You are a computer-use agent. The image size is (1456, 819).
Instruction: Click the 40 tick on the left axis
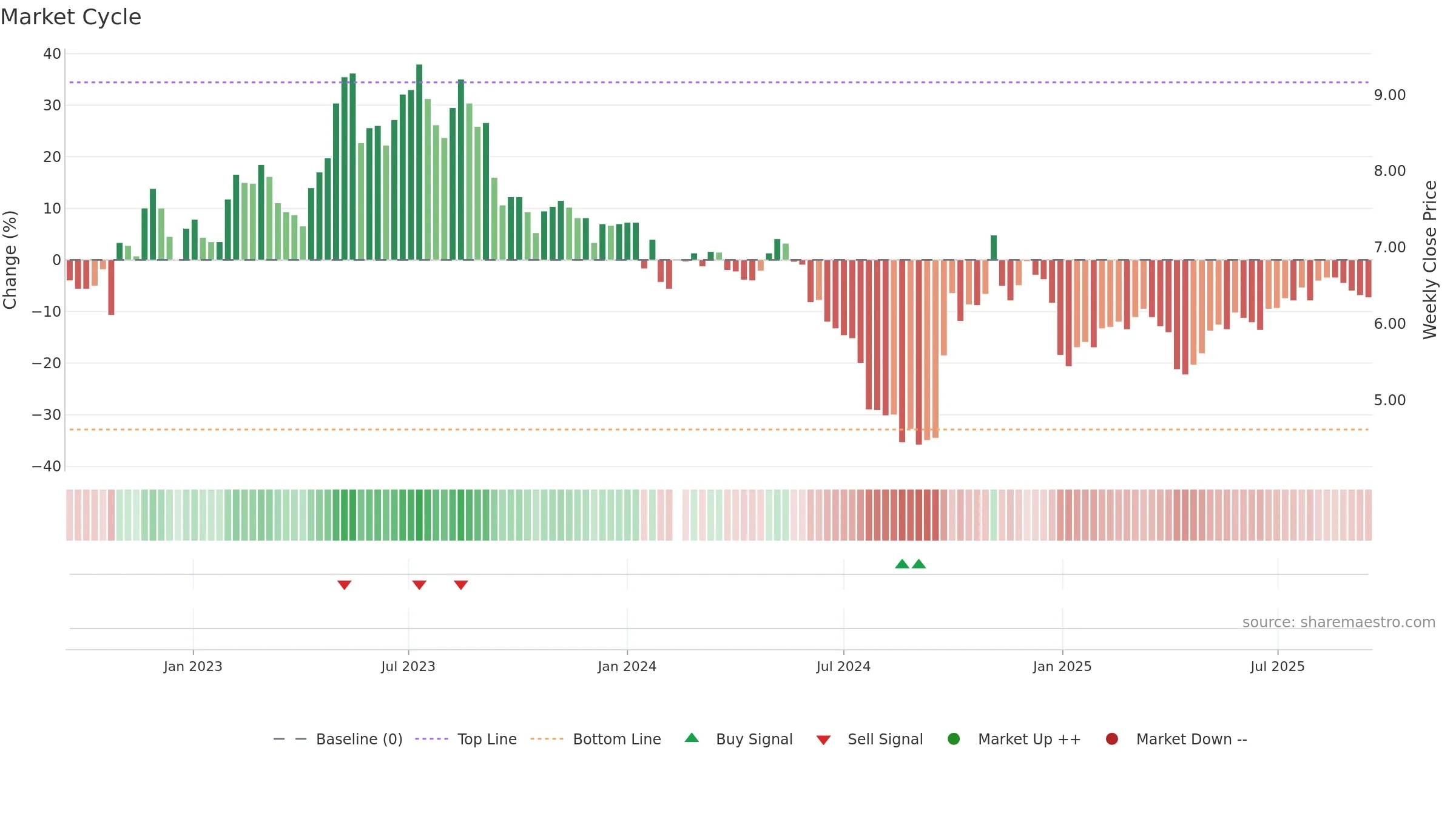52,54
